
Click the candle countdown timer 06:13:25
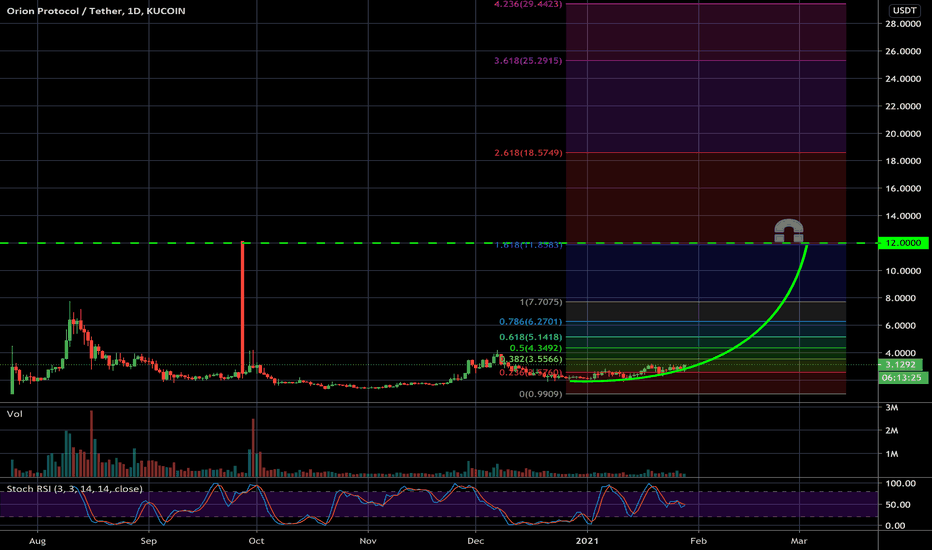click(902, 378)
